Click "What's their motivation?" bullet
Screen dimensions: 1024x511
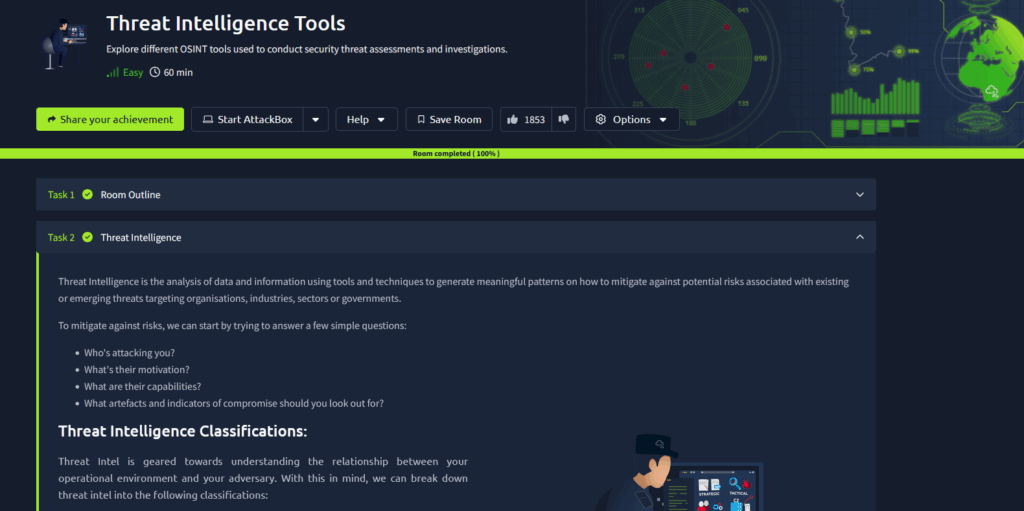pos(136,370)
